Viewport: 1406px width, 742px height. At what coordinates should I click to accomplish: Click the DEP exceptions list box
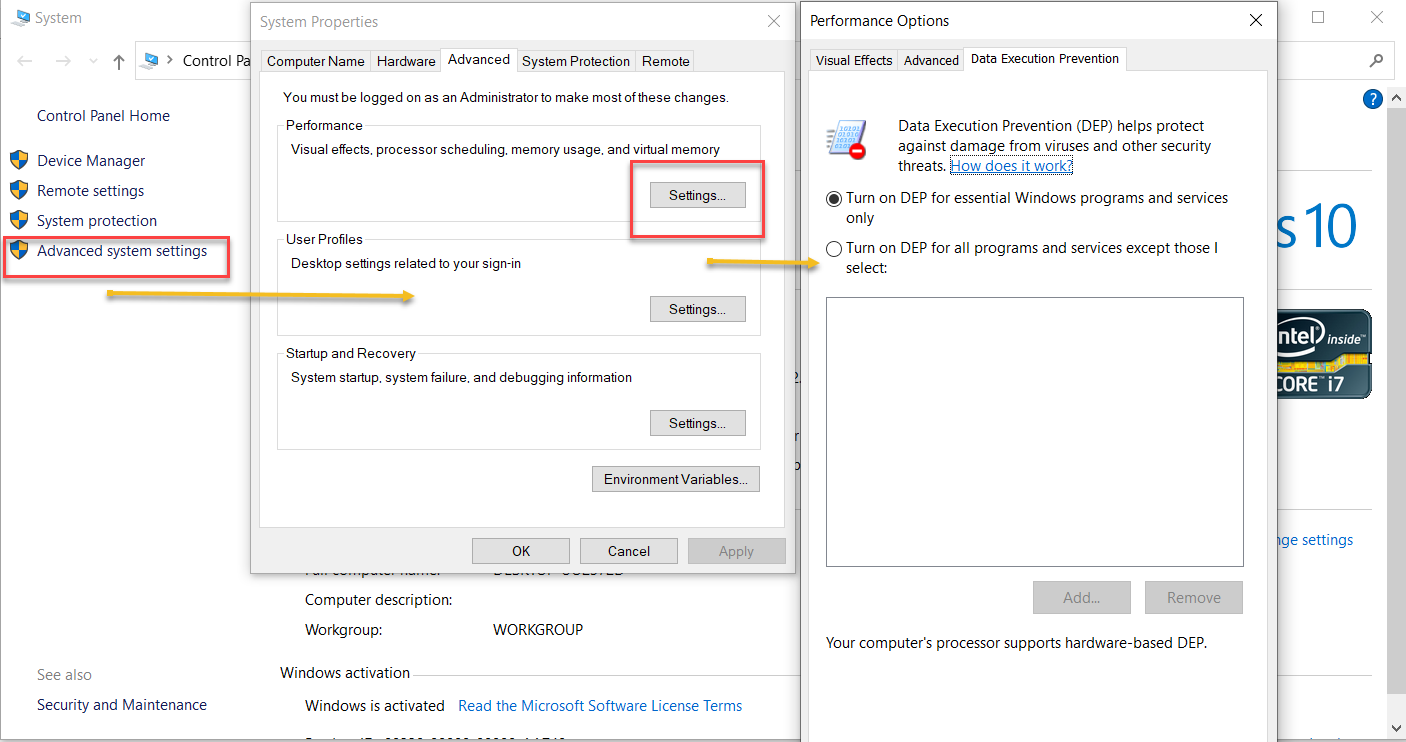pyautogui.click(x=1034, y=432)
